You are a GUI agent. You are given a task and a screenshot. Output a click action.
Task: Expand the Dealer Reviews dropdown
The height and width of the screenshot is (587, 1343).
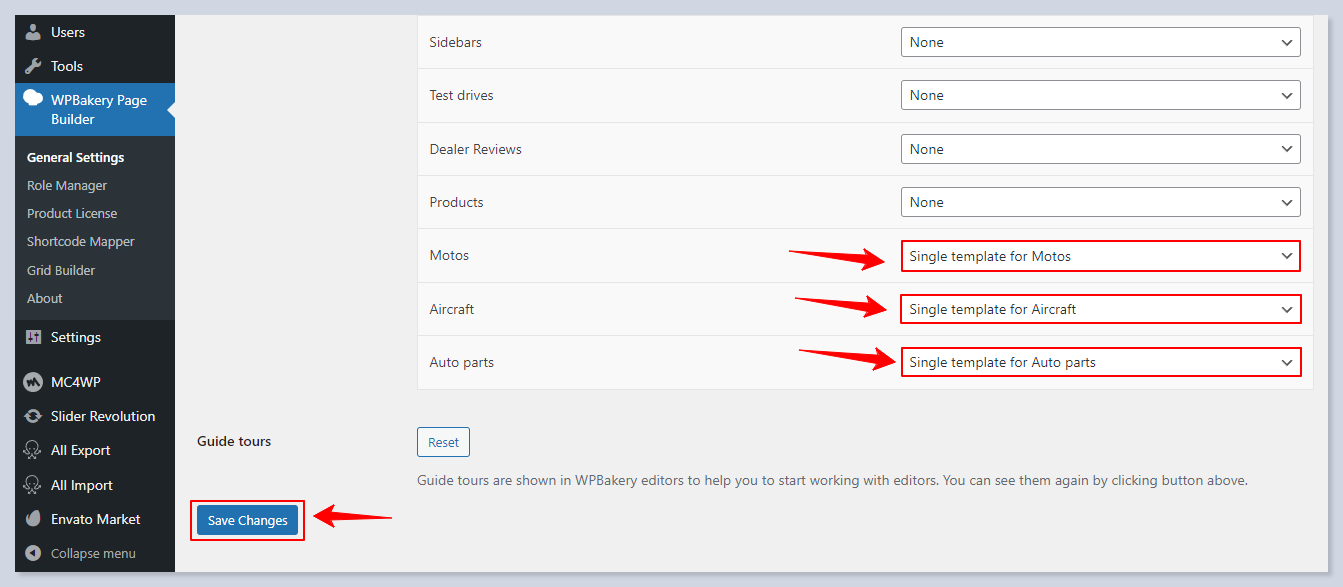1100,149
